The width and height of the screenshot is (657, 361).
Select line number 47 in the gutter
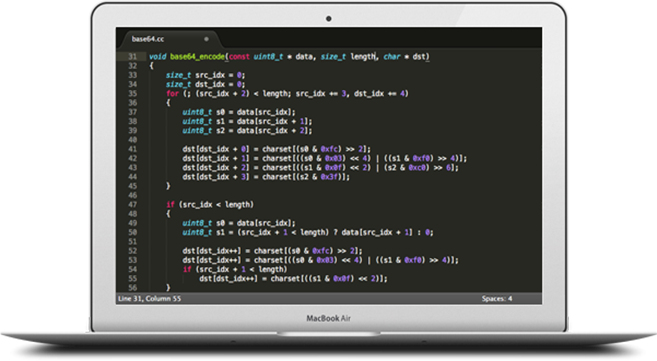point(133,204)
